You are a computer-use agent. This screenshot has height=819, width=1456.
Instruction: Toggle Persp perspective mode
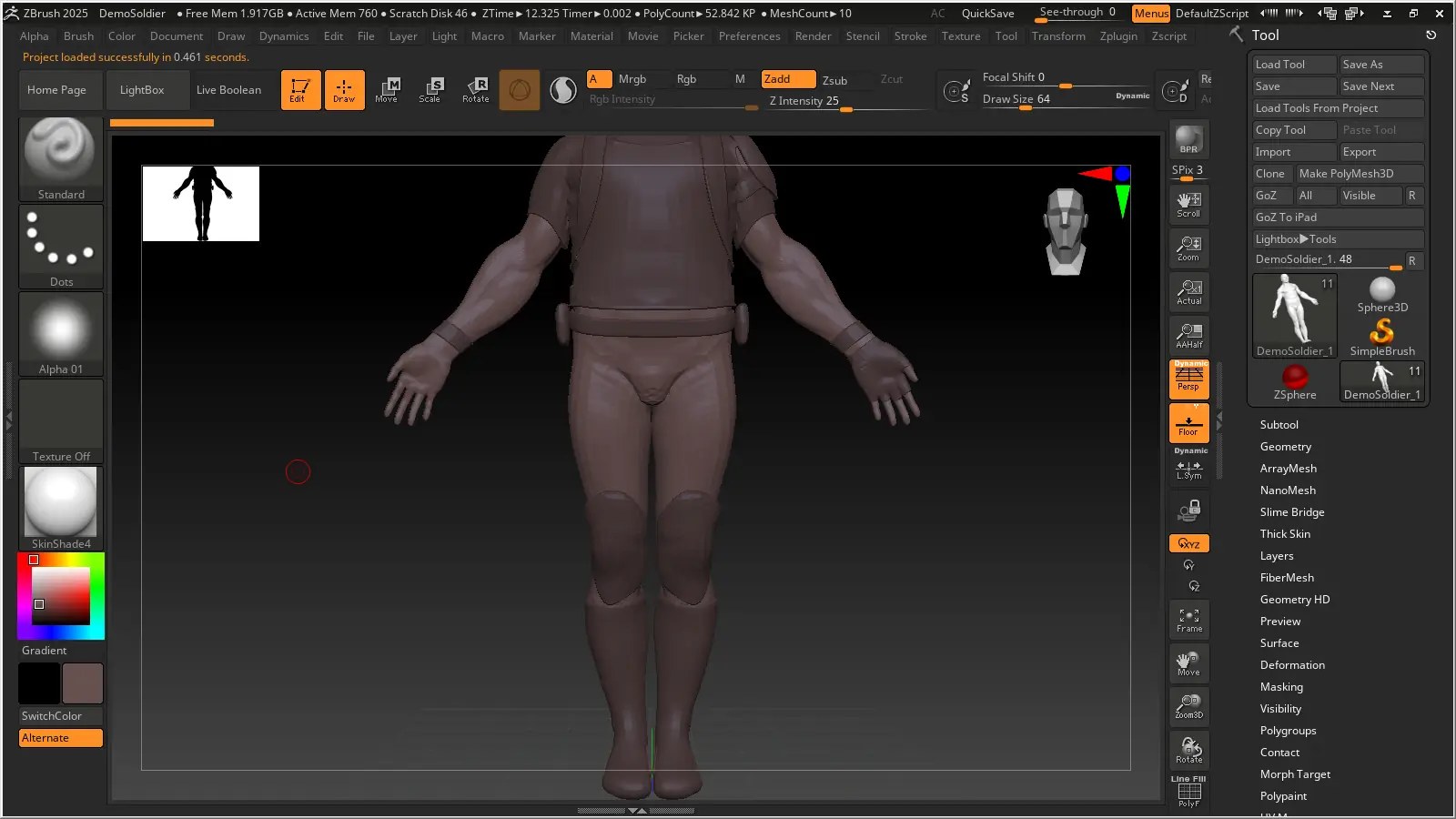point(1188,379)
